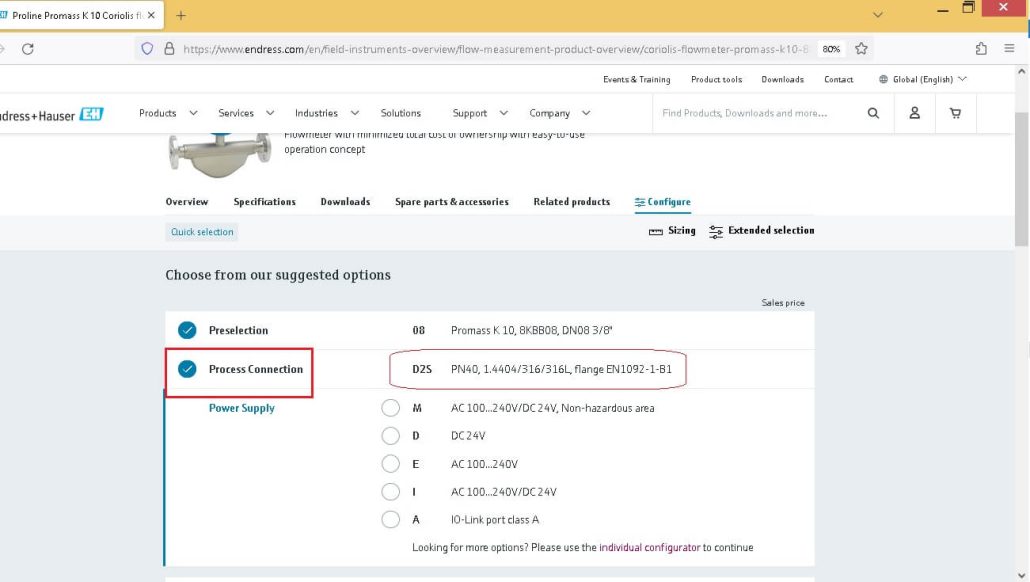Open the browser extensions icon

coord(981,49)
